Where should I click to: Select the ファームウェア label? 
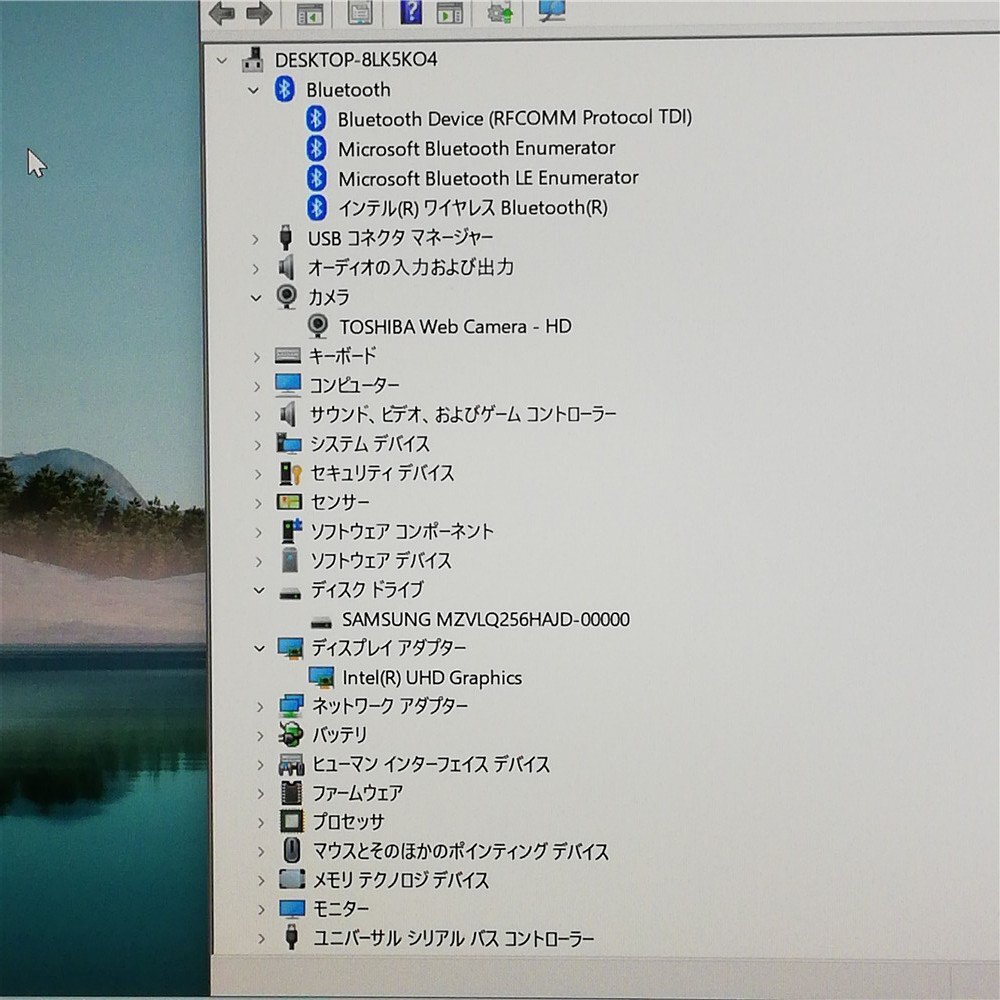[x=358, y=793]
